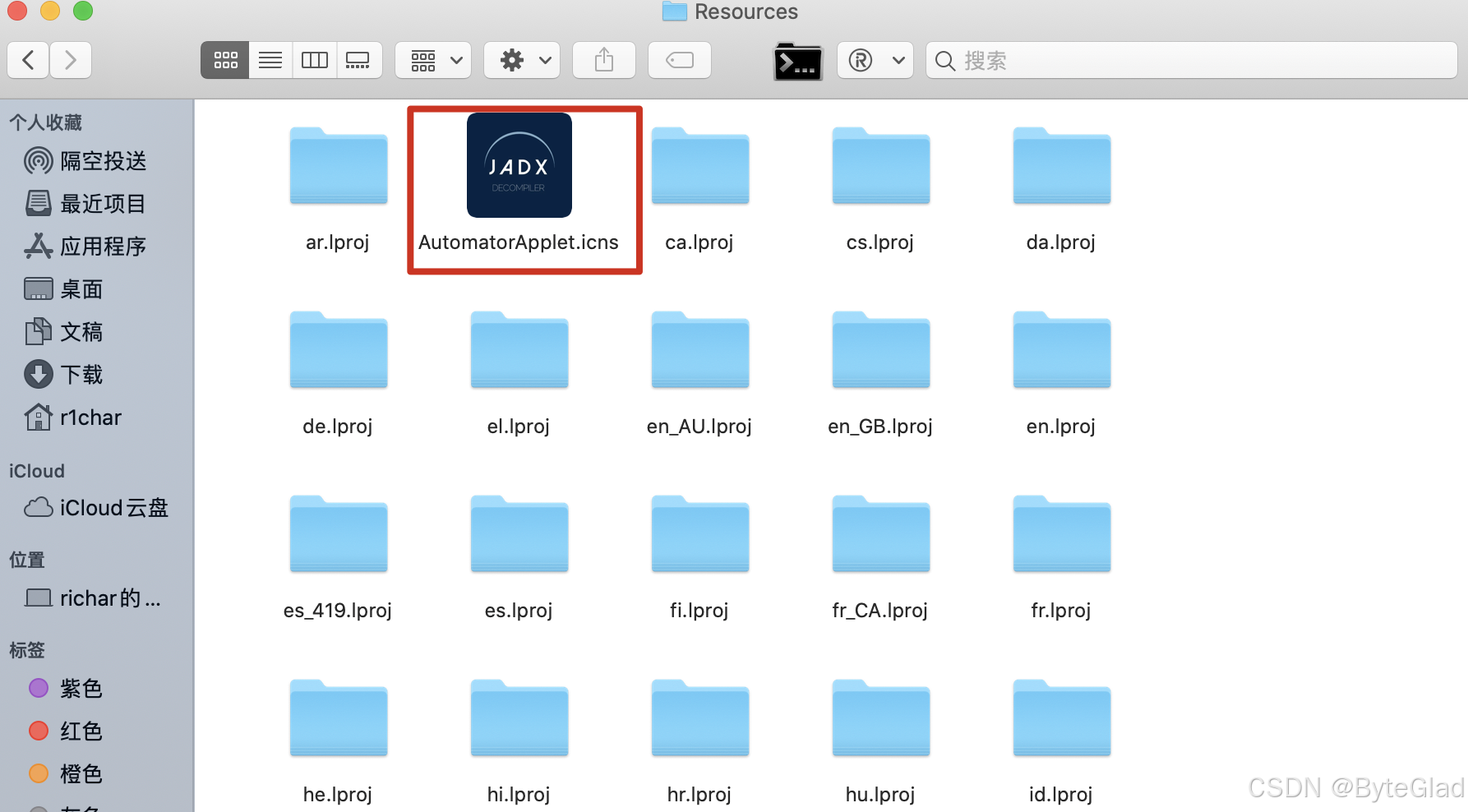The image size is (1468, 812).
Task: Click the iCloud云盘 sidebar icon
Action: click(x=38, y=507)
